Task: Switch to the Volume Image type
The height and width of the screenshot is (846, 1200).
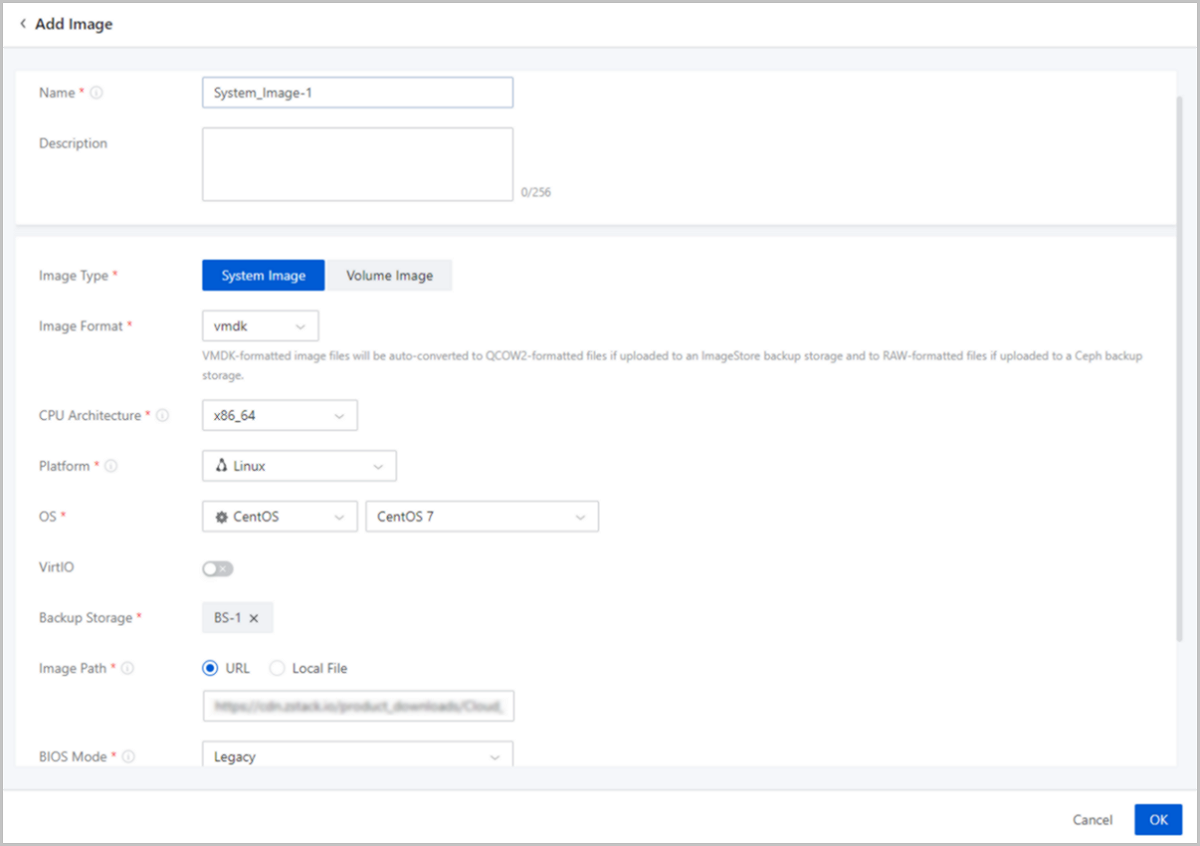Action: click(389, 275)
